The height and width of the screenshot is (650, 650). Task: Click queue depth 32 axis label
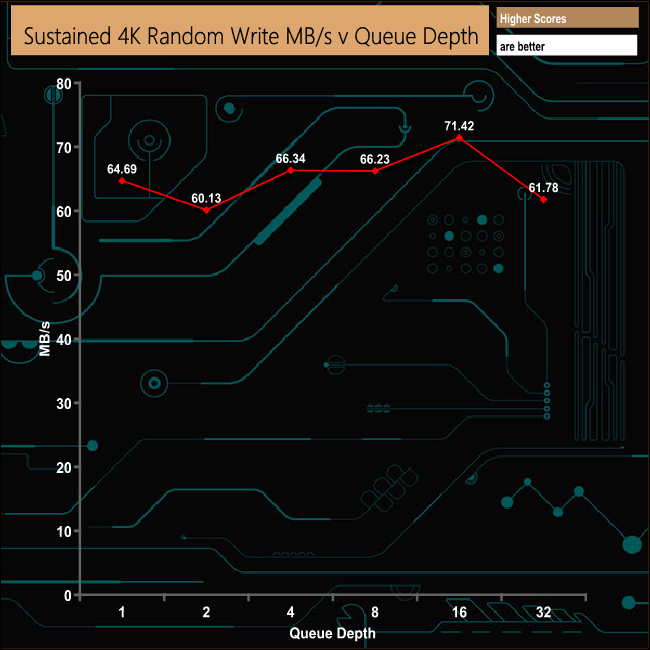pos(543,612)
